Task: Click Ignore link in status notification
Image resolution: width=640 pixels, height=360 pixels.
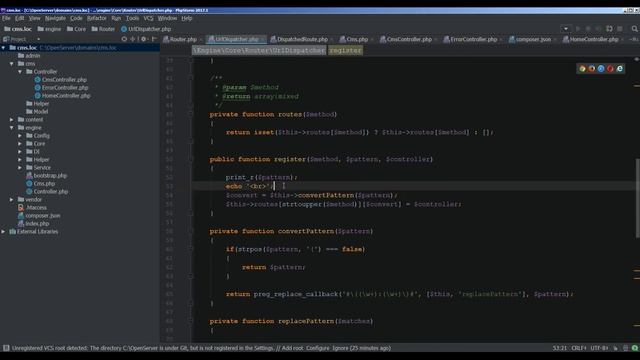Action: tap(340, 348)
